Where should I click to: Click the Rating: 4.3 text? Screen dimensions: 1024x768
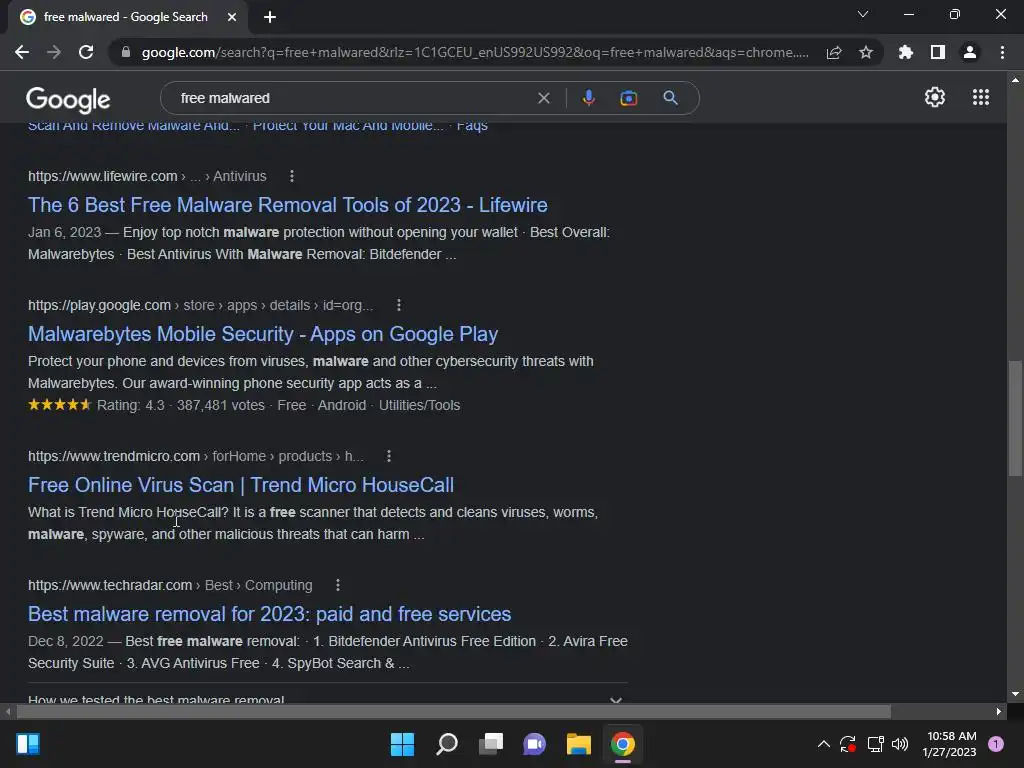[131, 406]
